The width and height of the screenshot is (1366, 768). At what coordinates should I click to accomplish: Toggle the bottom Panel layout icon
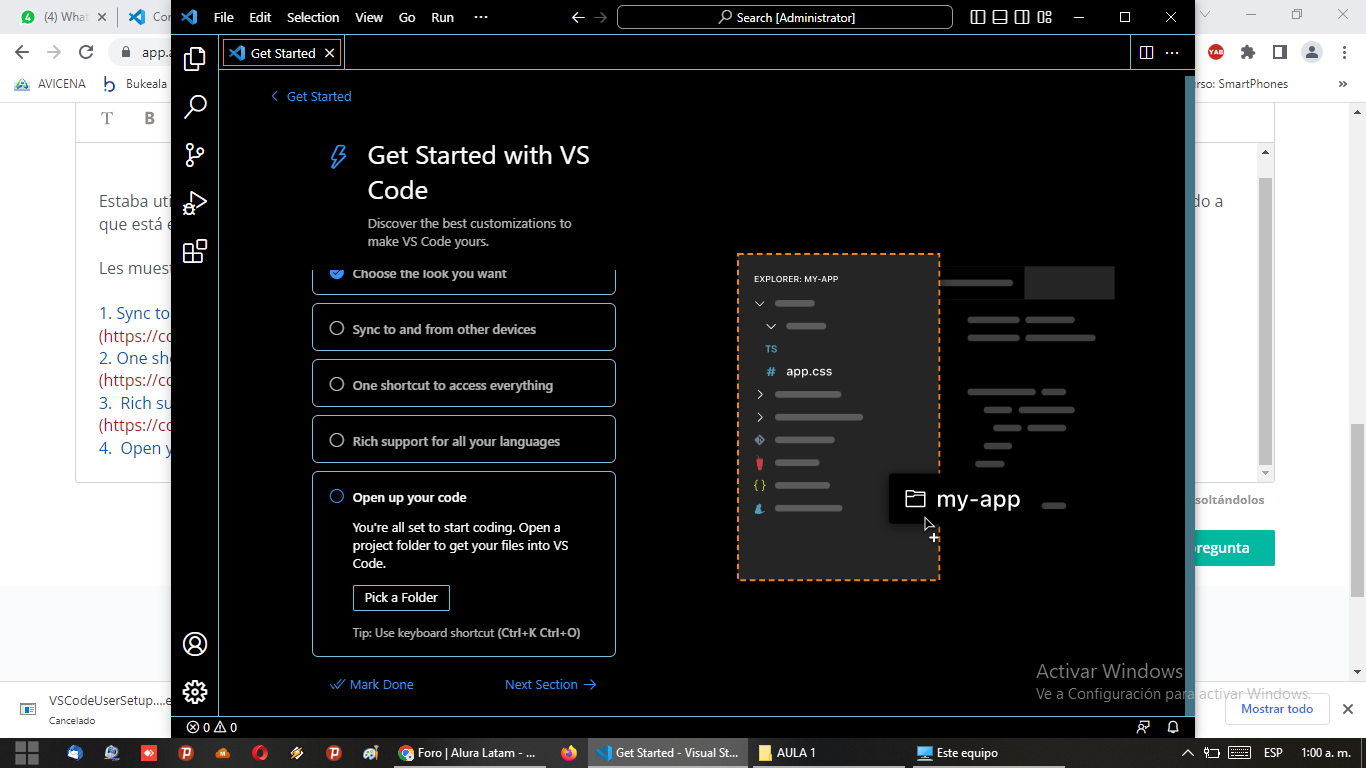point(999,17)
